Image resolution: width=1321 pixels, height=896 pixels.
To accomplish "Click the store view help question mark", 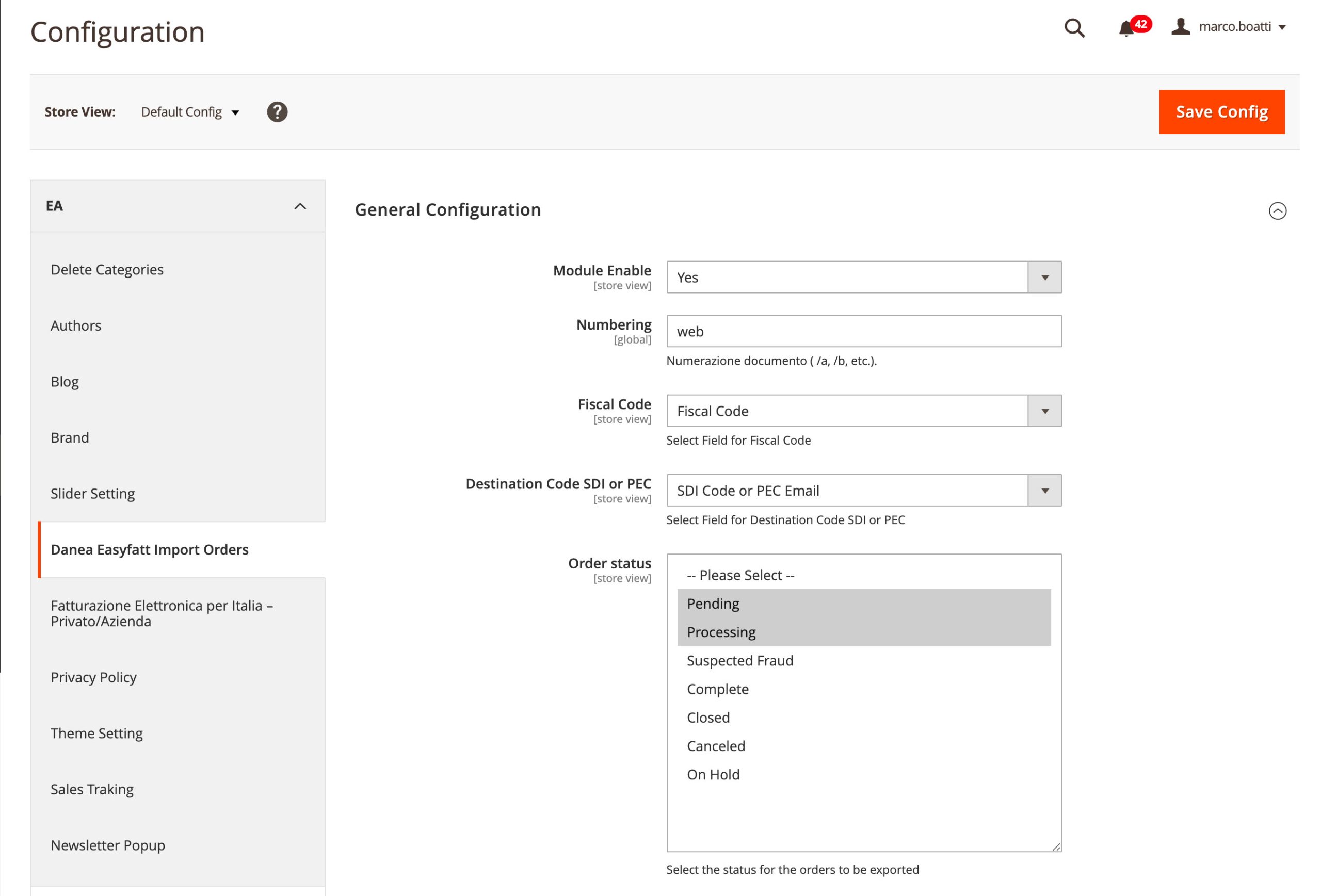I will [277, 112].
